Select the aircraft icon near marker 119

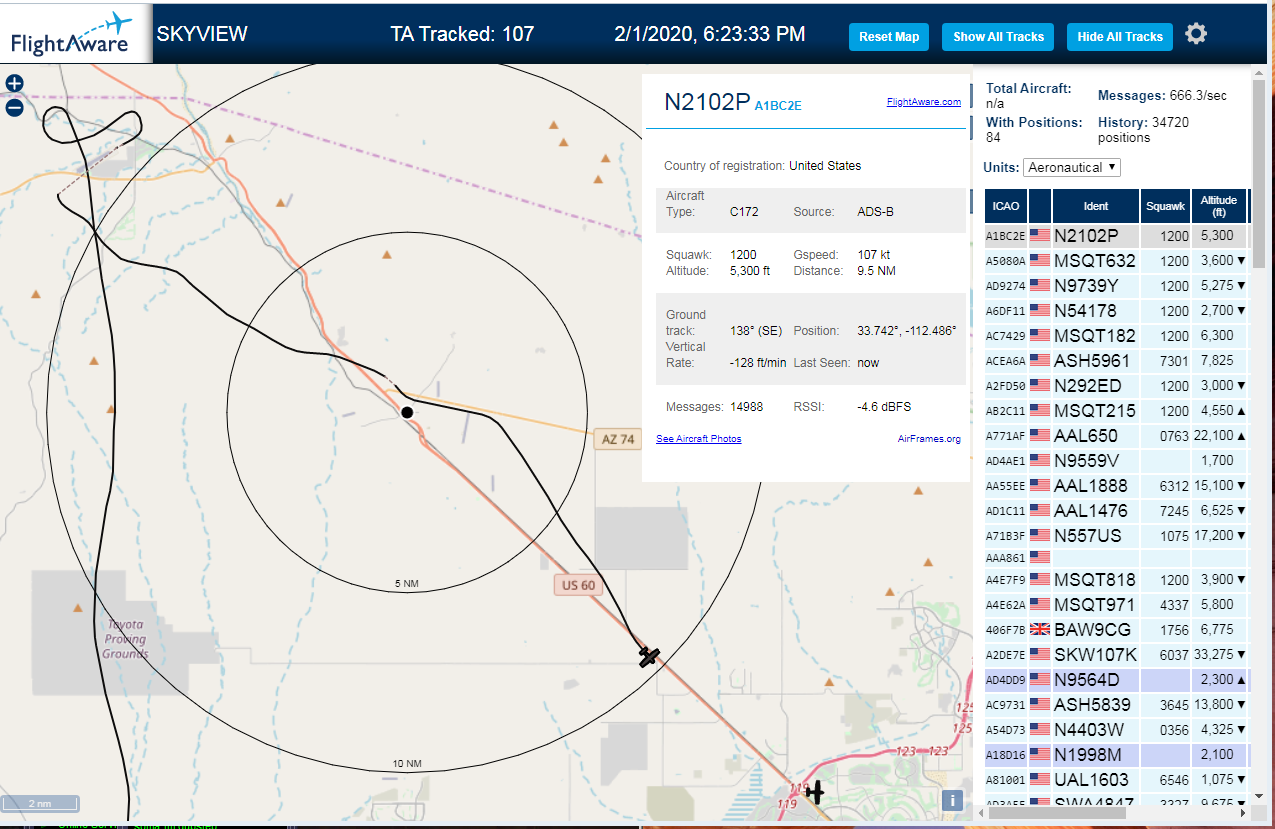[x=815, y=792]
